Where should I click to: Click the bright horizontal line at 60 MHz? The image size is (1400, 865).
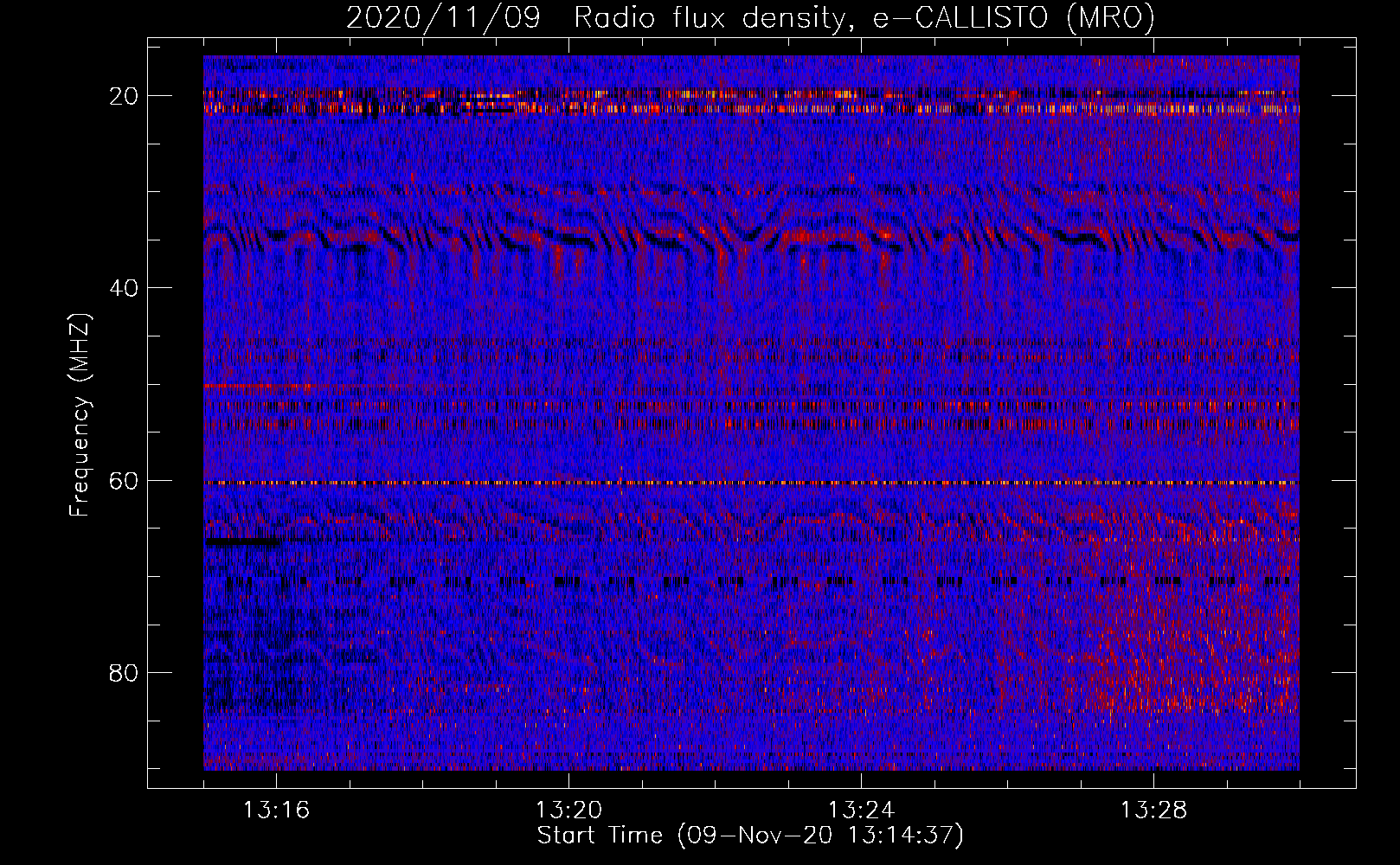(751, 482)
